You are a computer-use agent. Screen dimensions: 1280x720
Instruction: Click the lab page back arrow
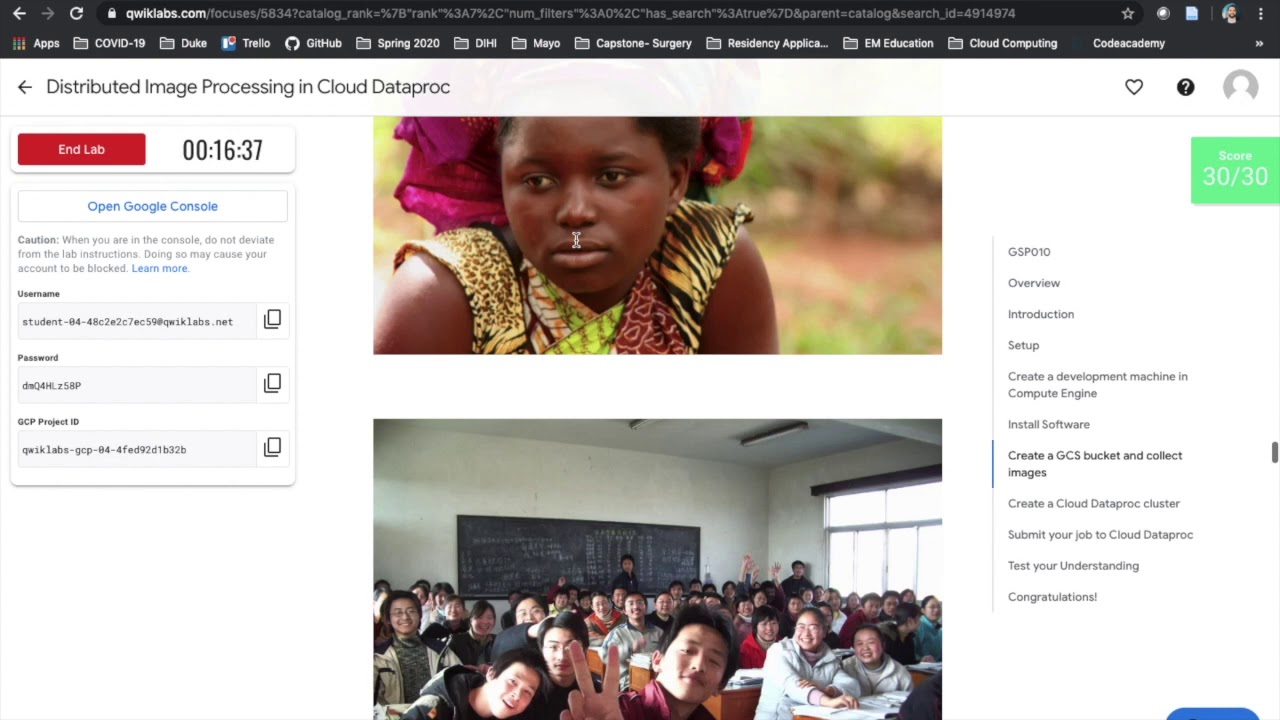point(25,87)
